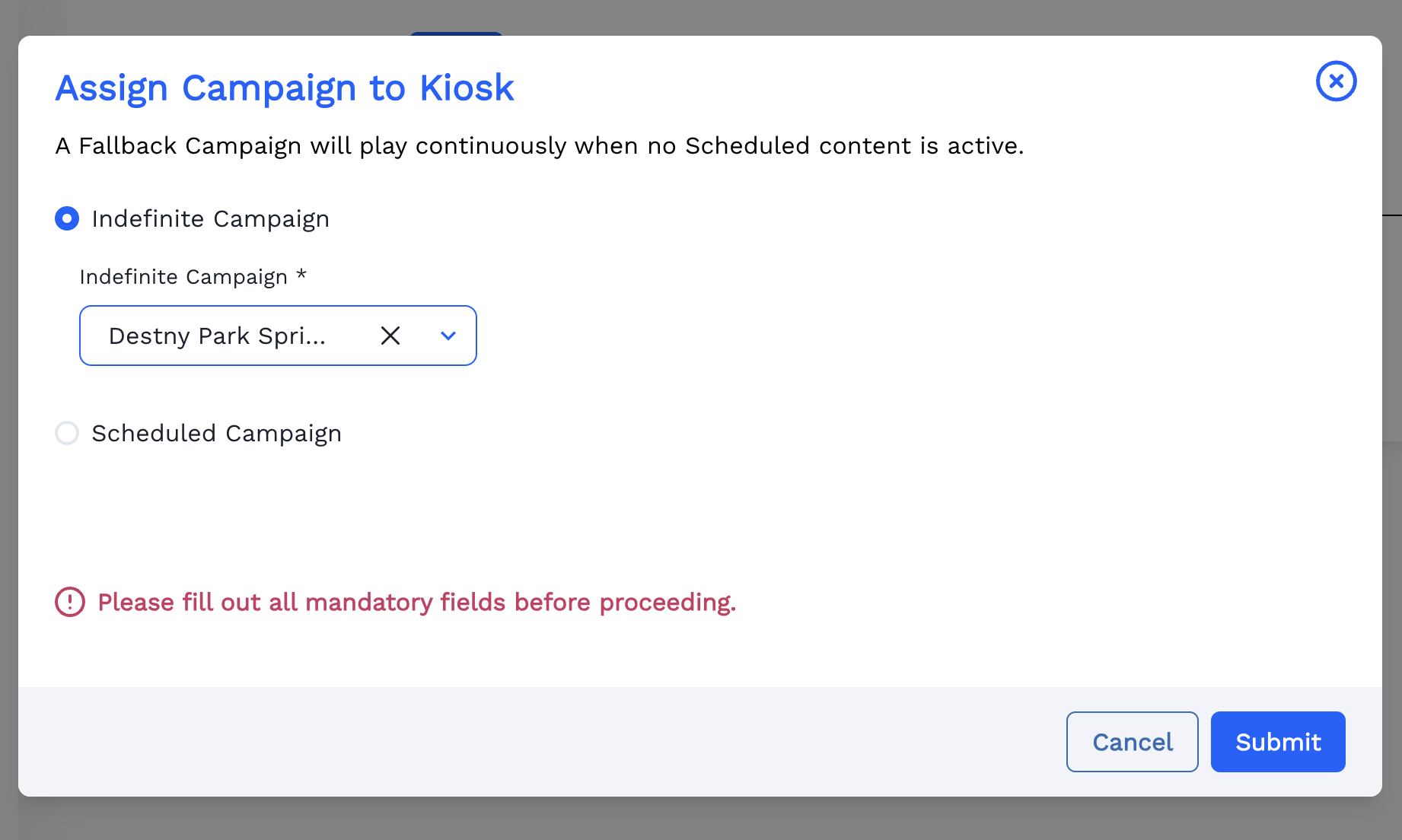The image size is (1402, 840).
Task: Click the Scheduled Campaign option label
Action: click(216, 434)
